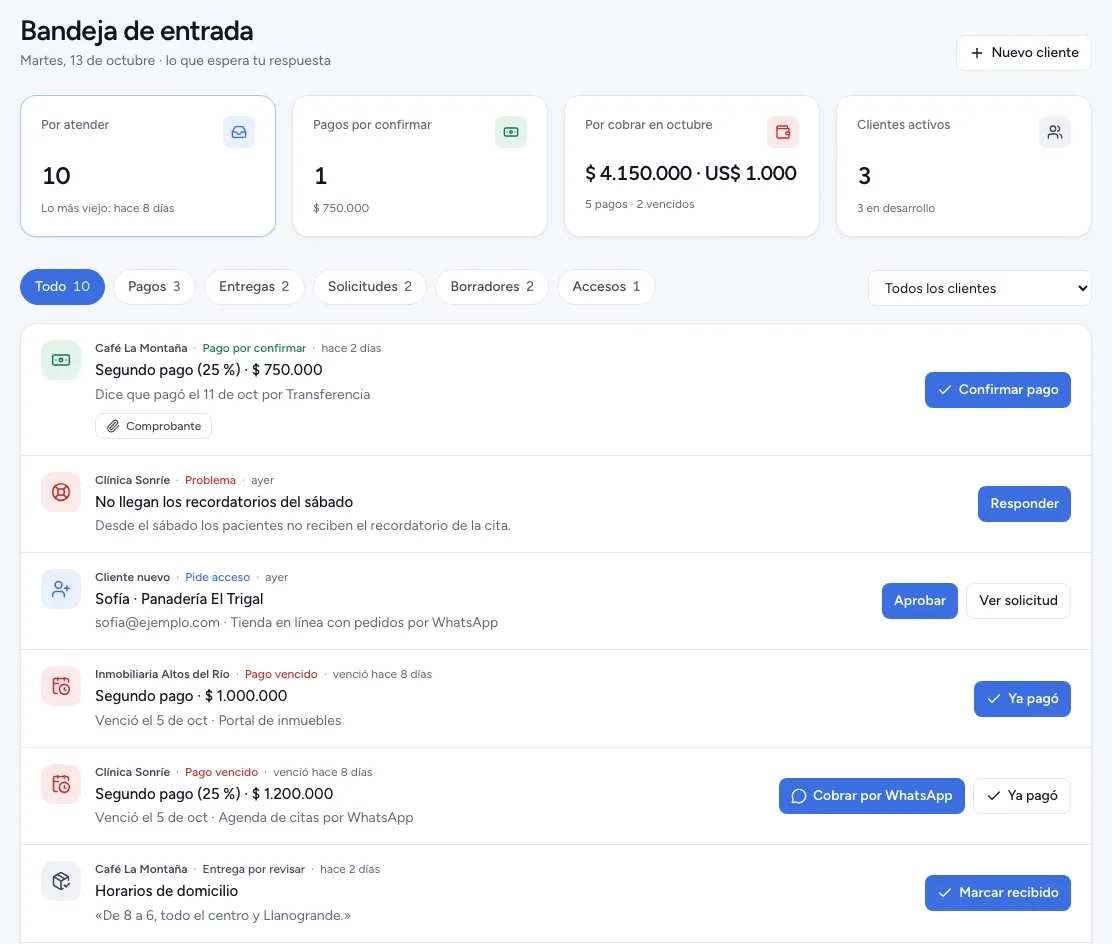The image size is (1112, 944).
Task: Click the text Lo más viejo: hace 8 días
Action: [108, 209]
